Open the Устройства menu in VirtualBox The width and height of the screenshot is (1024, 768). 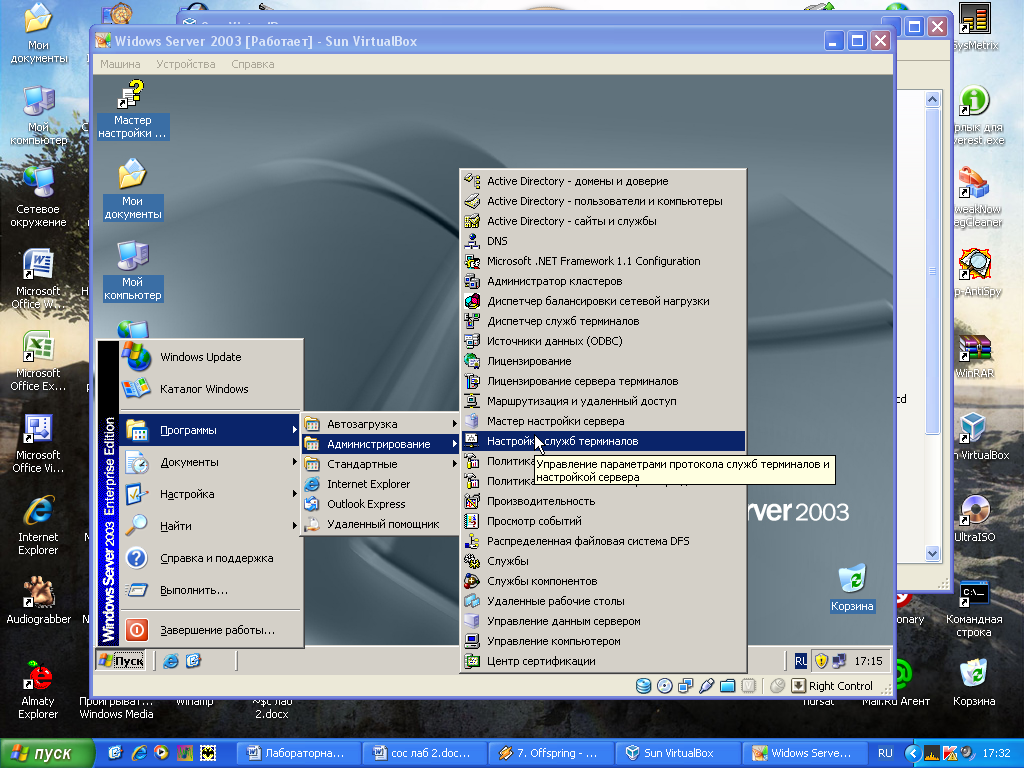point(185,64)
